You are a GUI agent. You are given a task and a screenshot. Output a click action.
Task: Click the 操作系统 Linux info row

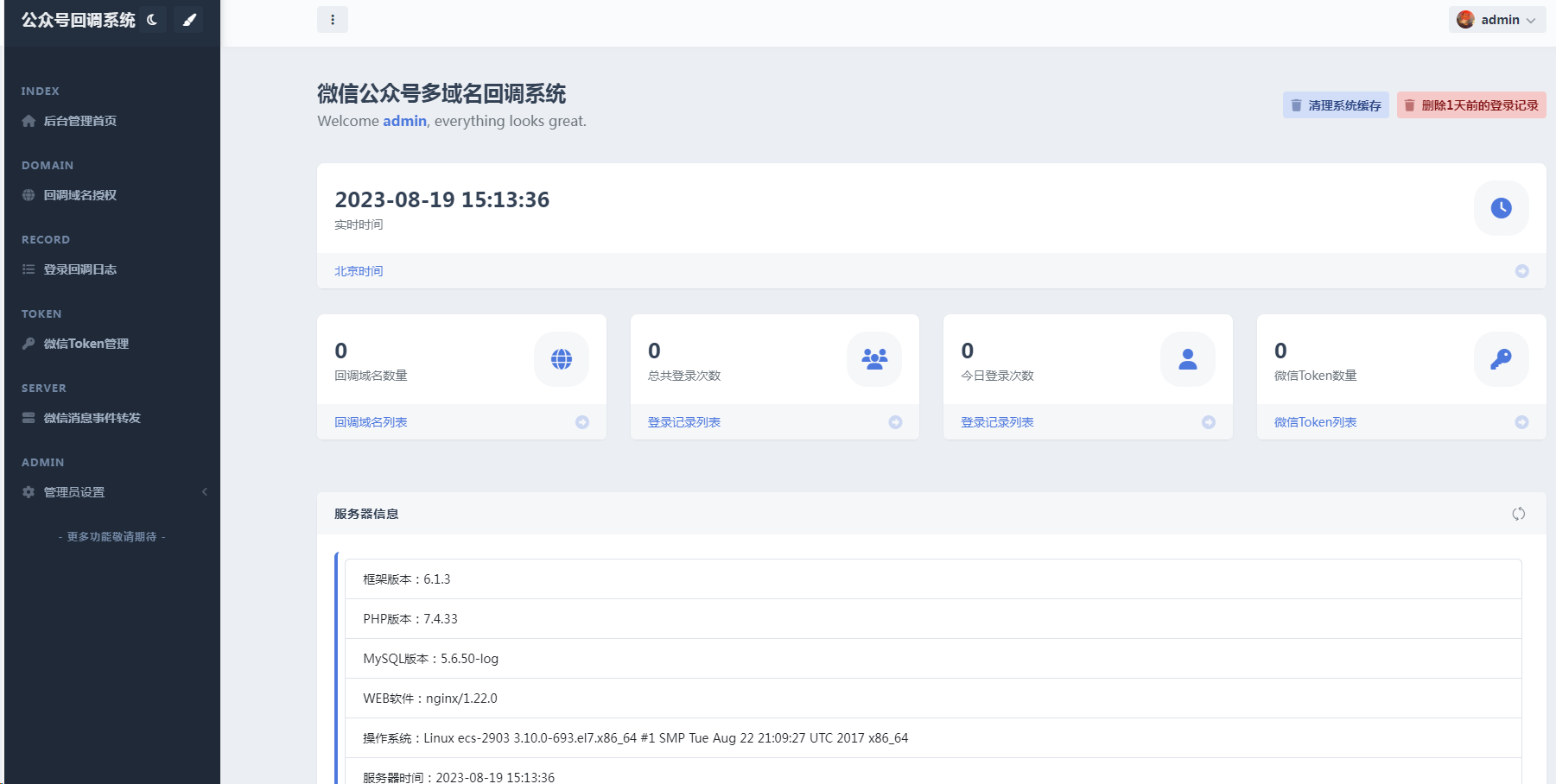[x=933, y=738]
